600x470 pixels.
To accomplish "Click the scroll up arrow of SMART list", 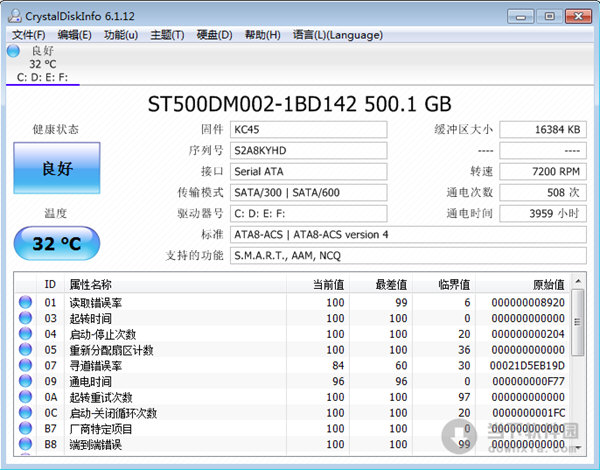I will click(578, 282).
